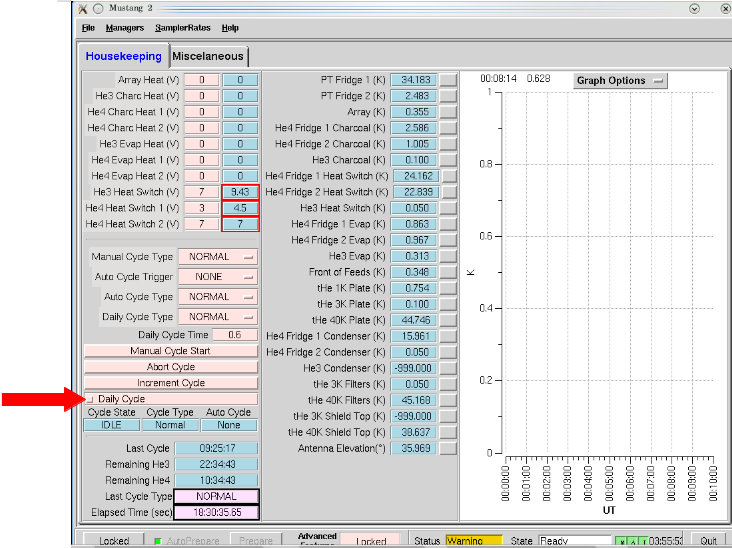Click the Manual Cycle Start button
The height and width of the screenshot is (548, 732).
[171, 351]
